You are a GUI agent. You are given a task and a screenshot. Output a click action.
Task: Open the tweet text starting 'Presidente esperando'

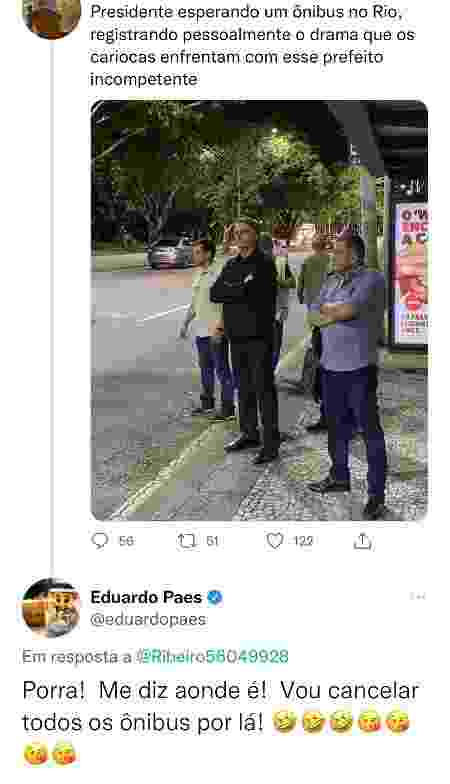tap(252, 46)
